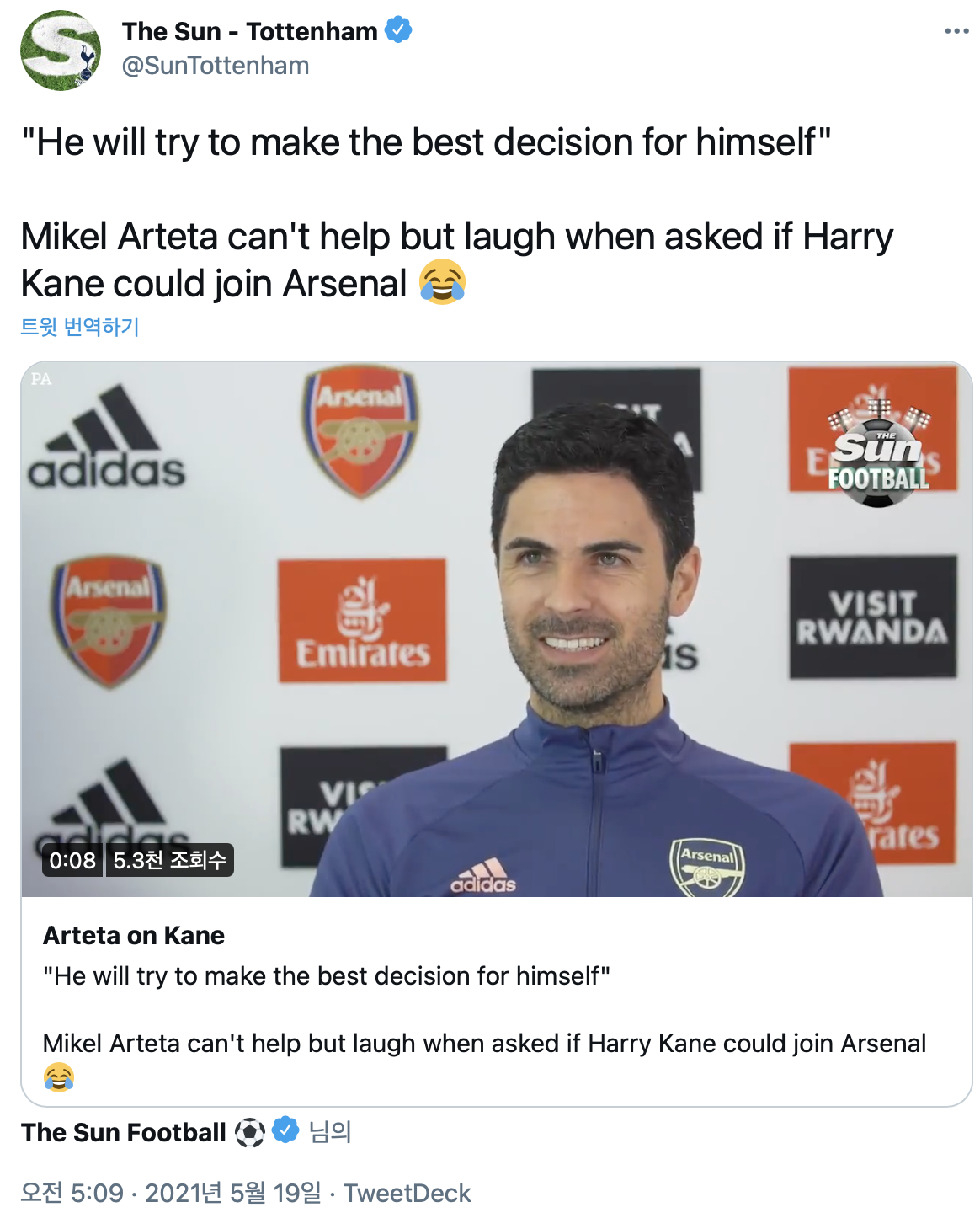Click verified badge beside The Sun - Tottenham

(x=398, y=31)
